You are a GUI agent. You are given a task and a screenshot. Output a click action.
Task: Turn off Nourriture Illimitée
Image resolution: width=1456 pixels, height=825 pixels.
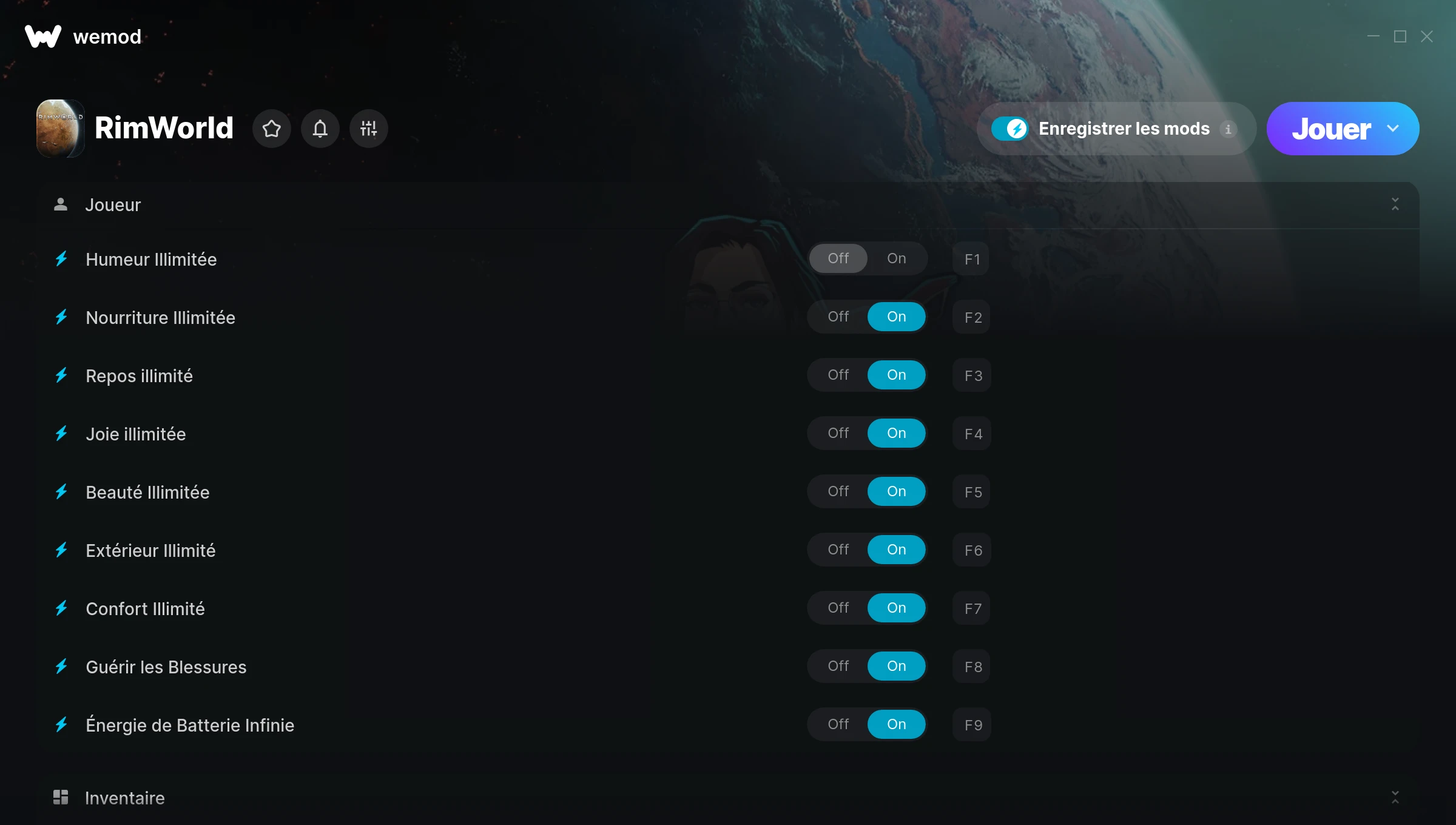838,317
